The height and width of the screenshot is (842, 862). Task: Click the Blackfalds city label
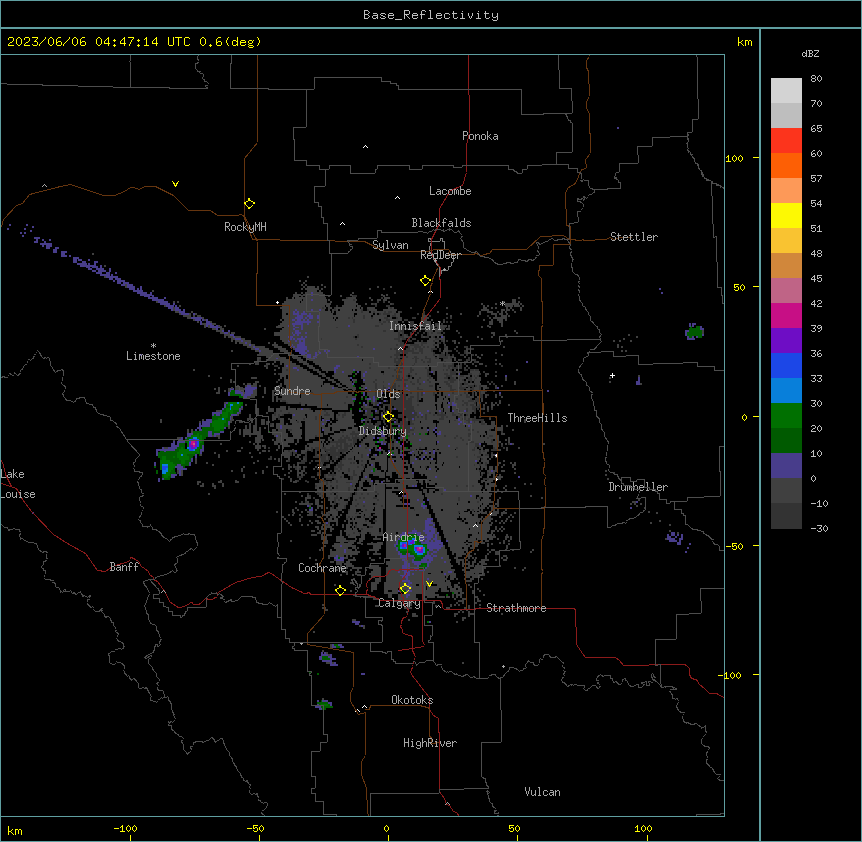(441, 223)
